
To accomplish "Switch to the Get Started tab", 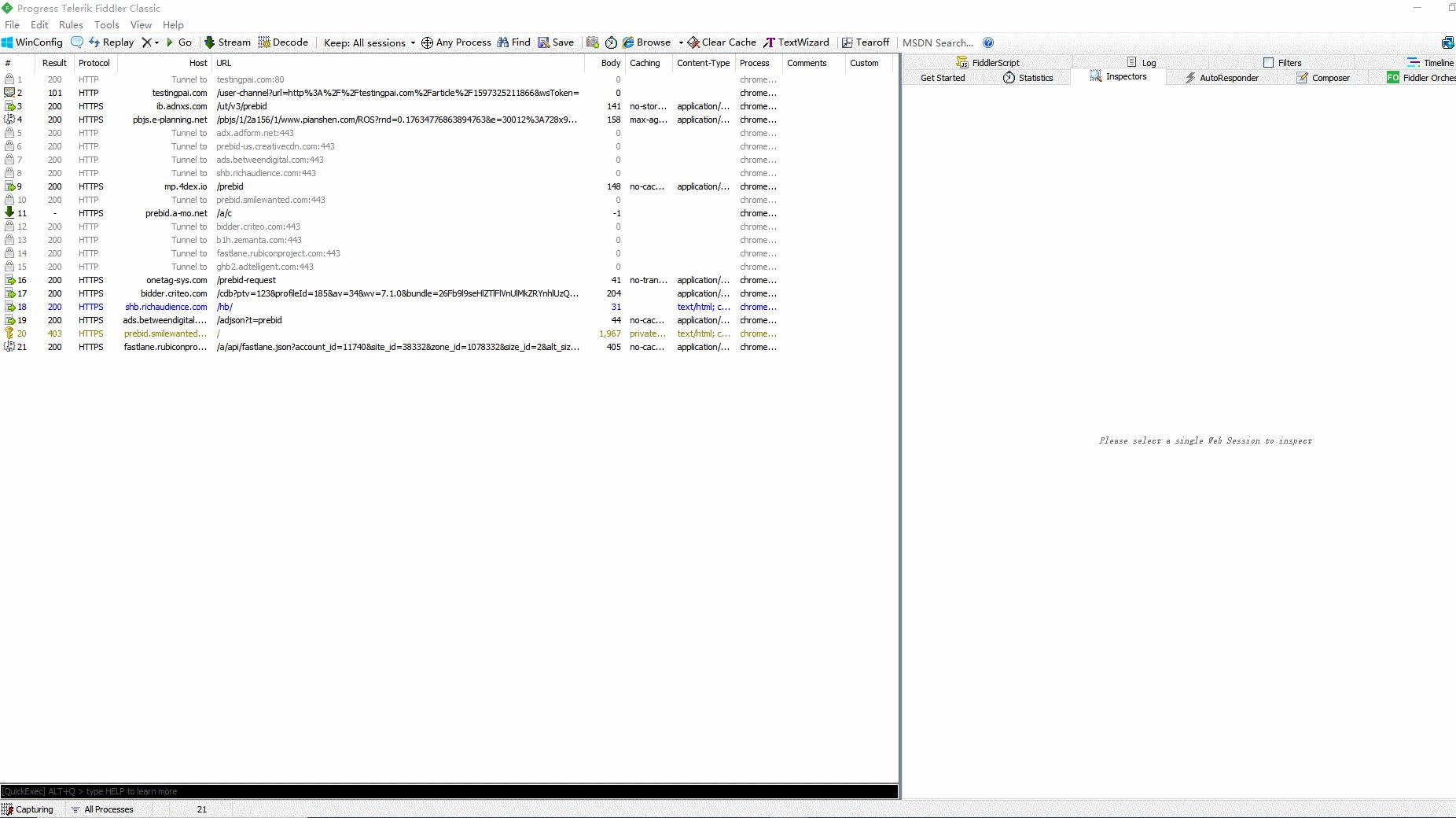I will pos(943,77).
